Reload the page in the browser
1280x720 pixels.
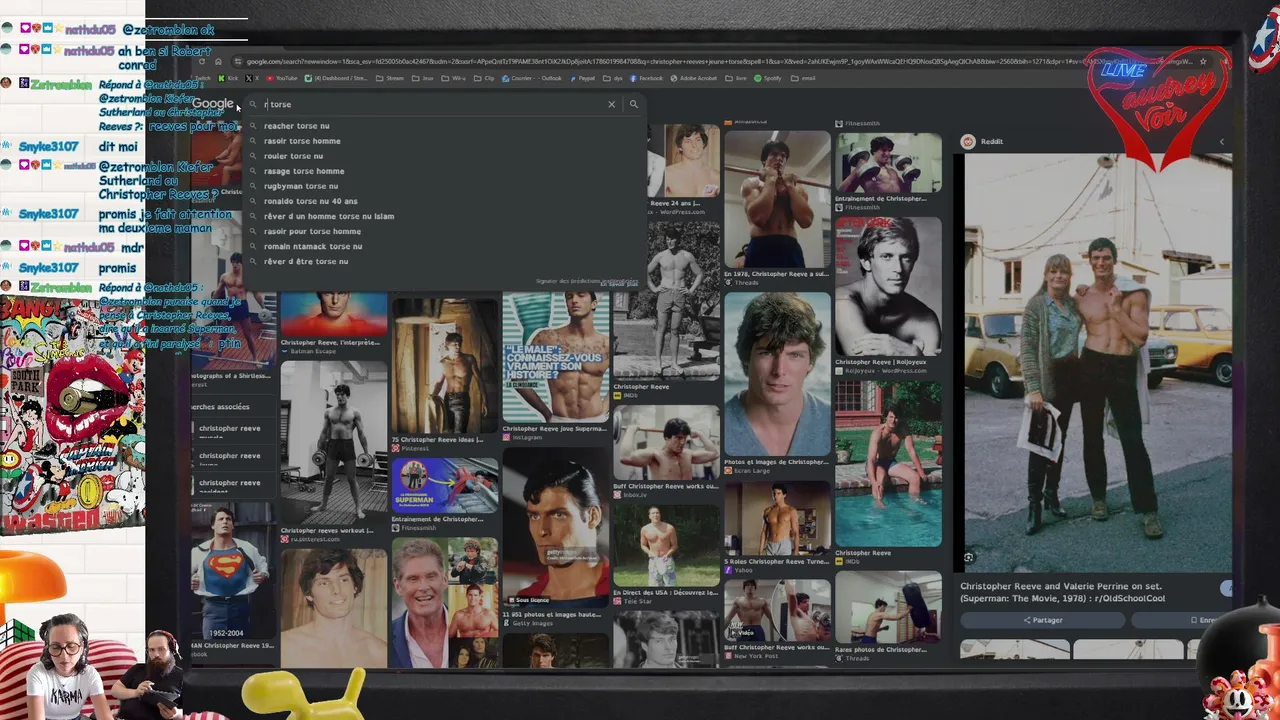202,62
